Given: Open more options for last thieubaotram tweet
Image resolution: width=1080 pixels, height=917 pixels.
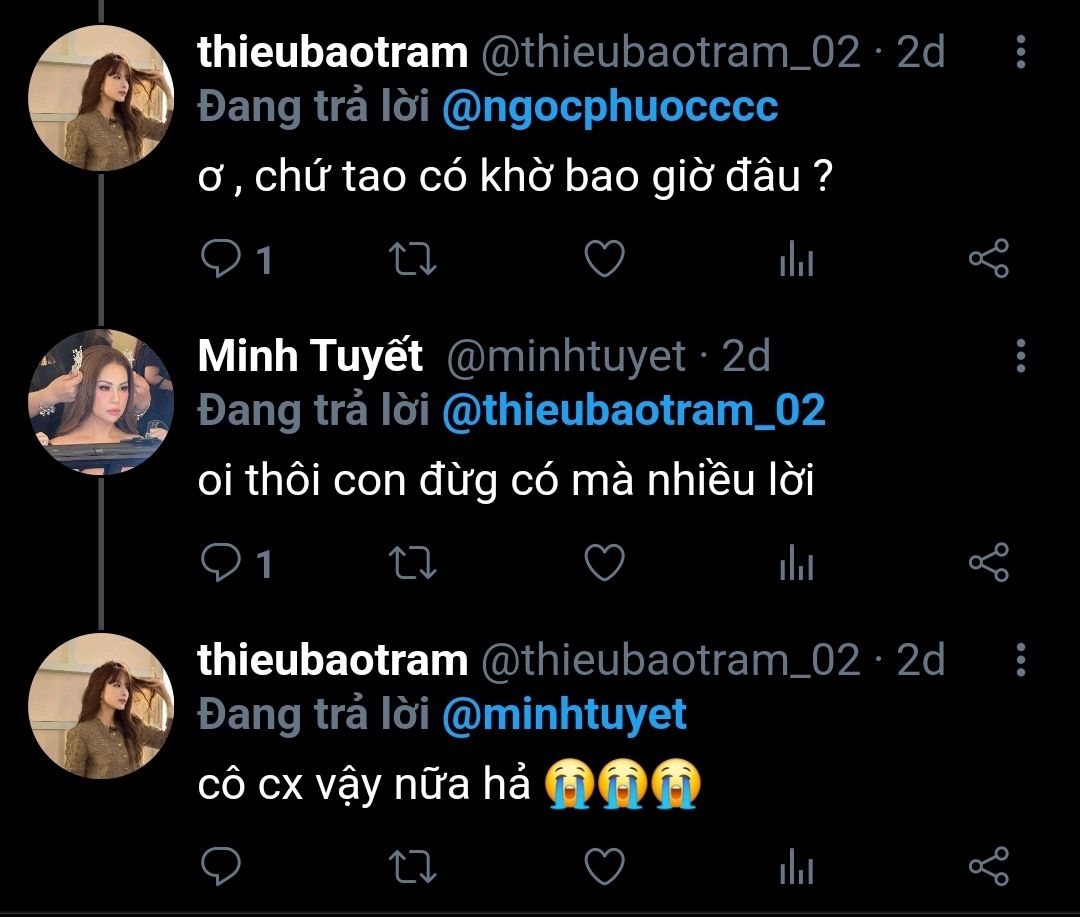Looking at the screenshot, I should tap(1020, 659).
